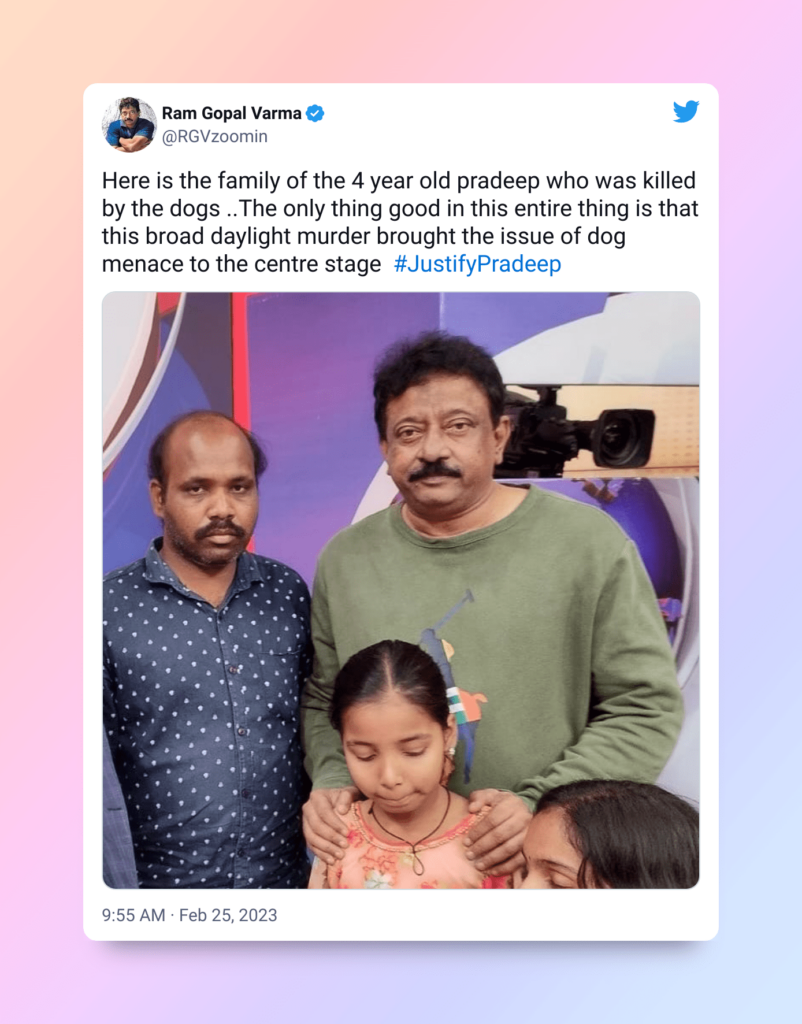Open the Ram Gopal Varma display name
Screen dimensions: 802x1024
[231, 113]
